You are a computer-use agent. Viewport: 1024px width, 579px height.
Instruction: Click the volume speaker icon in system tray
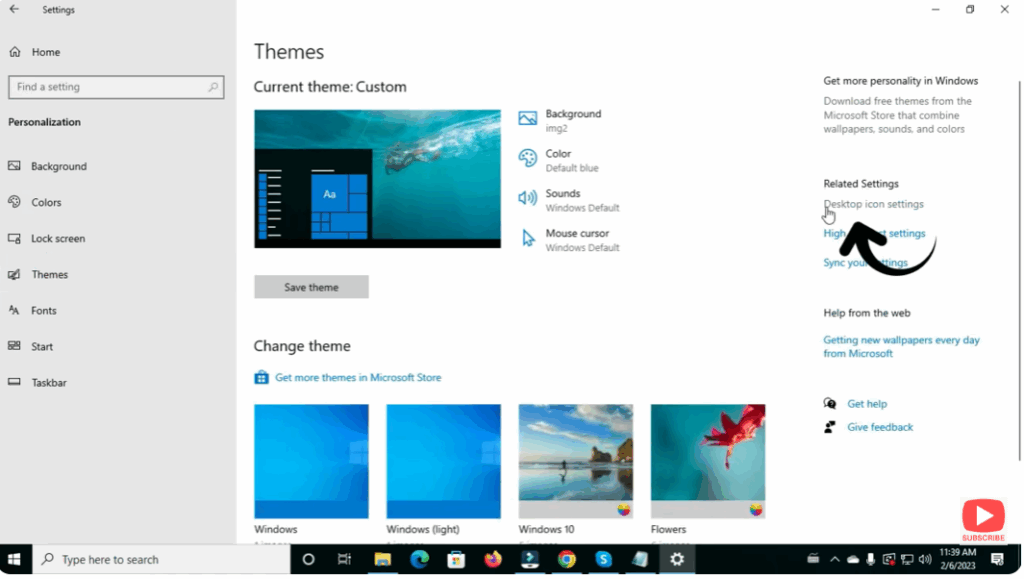925,559
